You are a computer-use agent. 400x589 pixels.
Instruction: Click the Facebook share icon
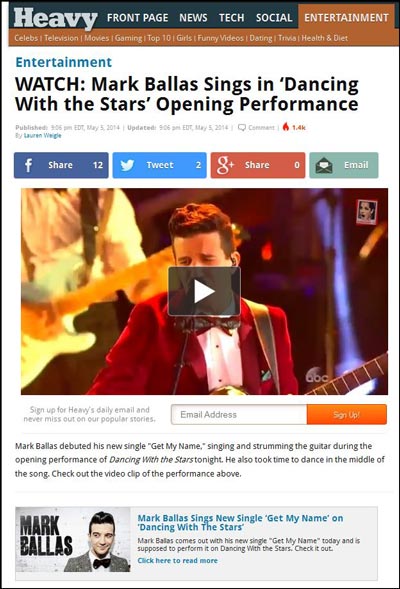pos(28,165)
